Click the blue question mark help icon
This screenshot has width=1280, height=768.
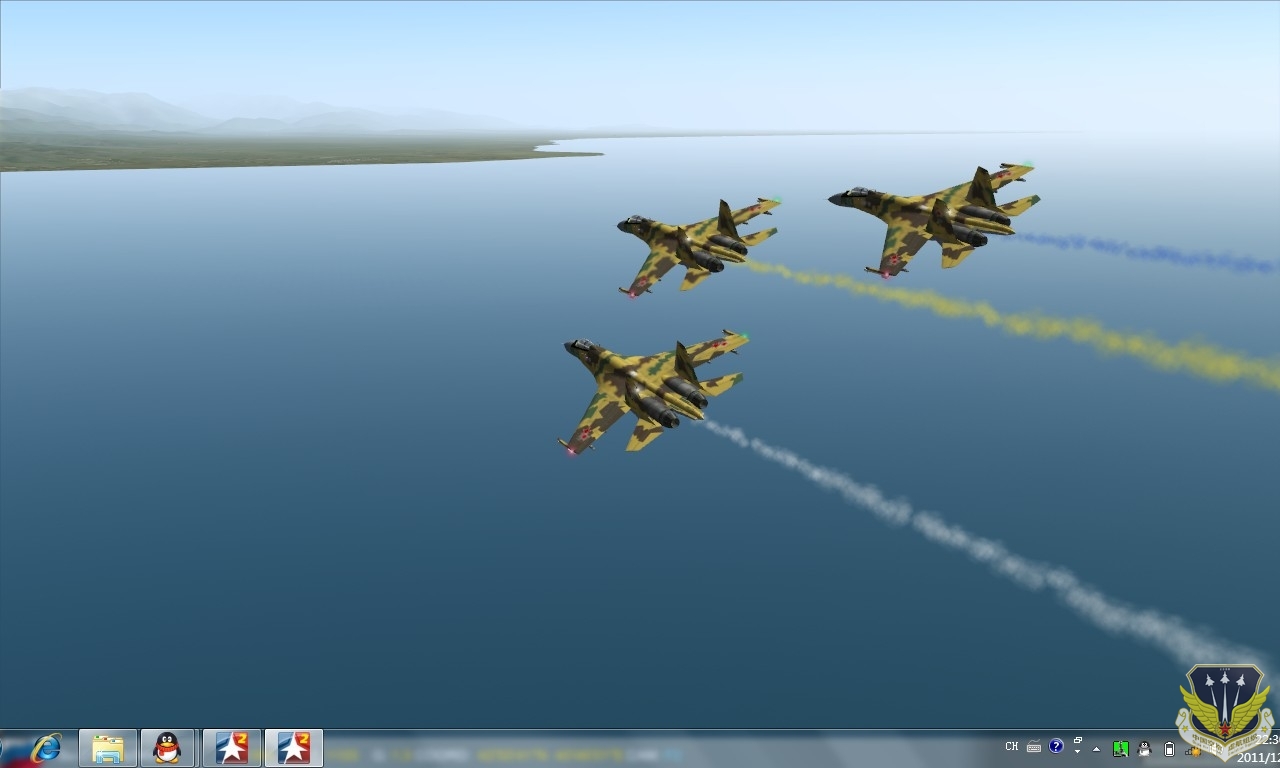click(1056, 746)
